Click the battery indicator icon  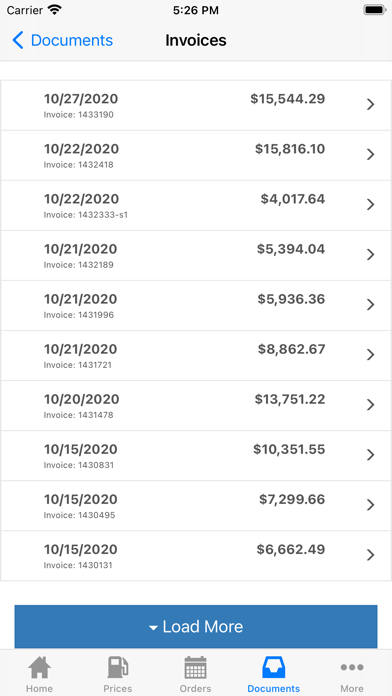(375, 10)
